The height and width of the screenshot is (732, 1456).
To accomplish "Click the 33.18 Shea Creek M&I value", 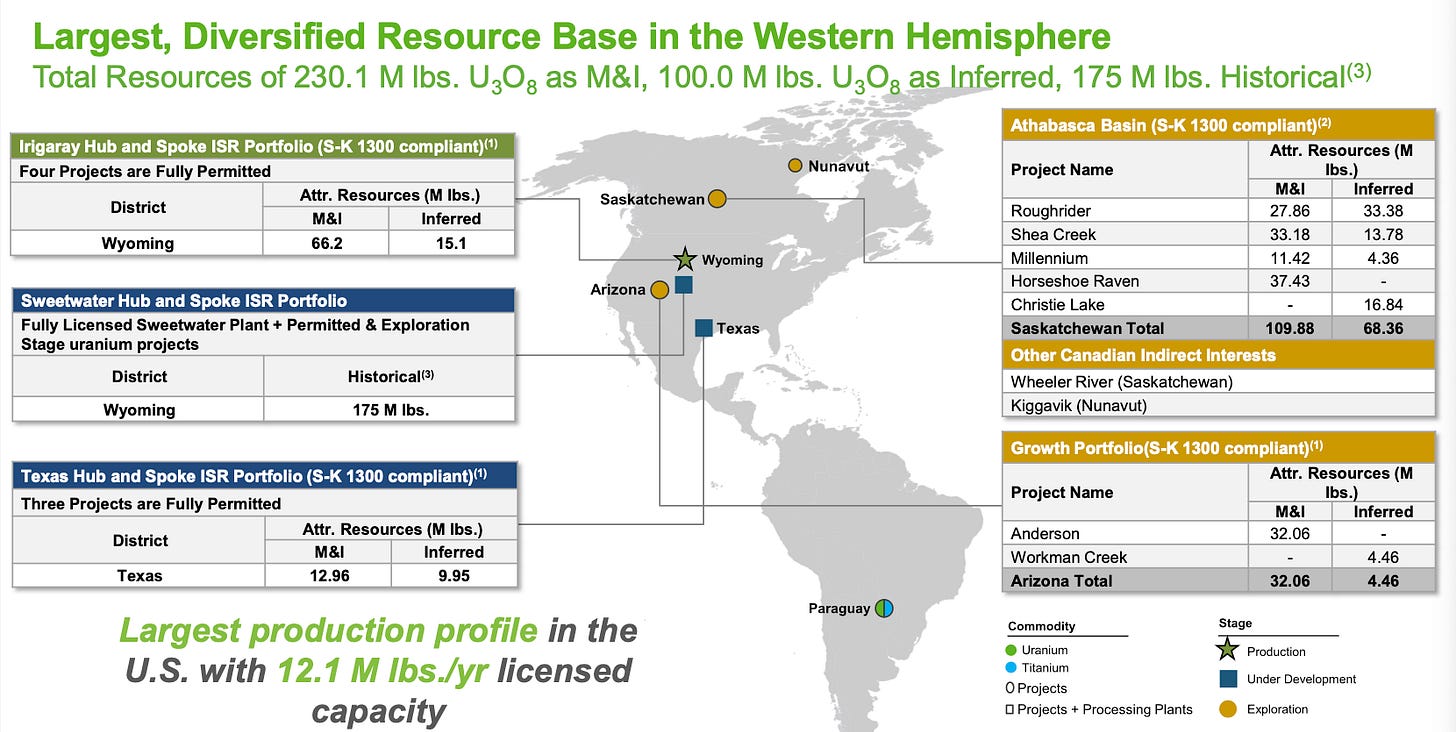I will point(1290,234).
